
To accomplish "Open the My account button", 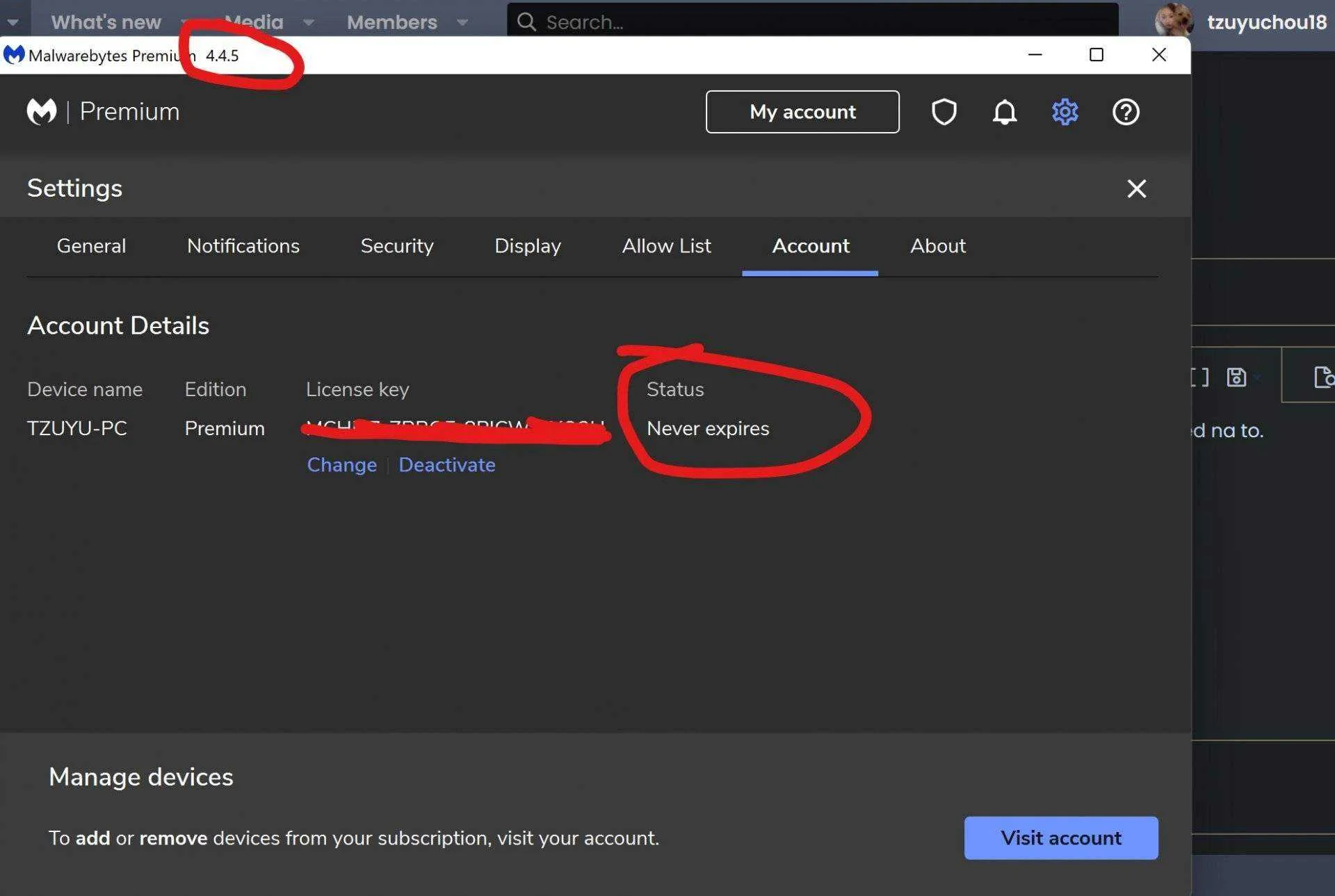I will point(802,112).
